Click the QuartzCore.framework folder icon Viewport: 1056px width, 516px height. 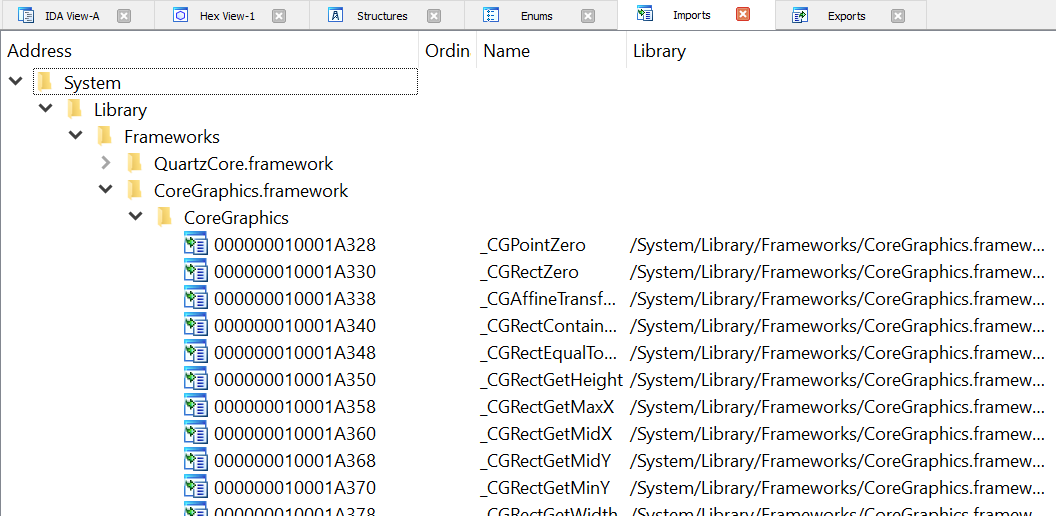click(x=135, y=163)
